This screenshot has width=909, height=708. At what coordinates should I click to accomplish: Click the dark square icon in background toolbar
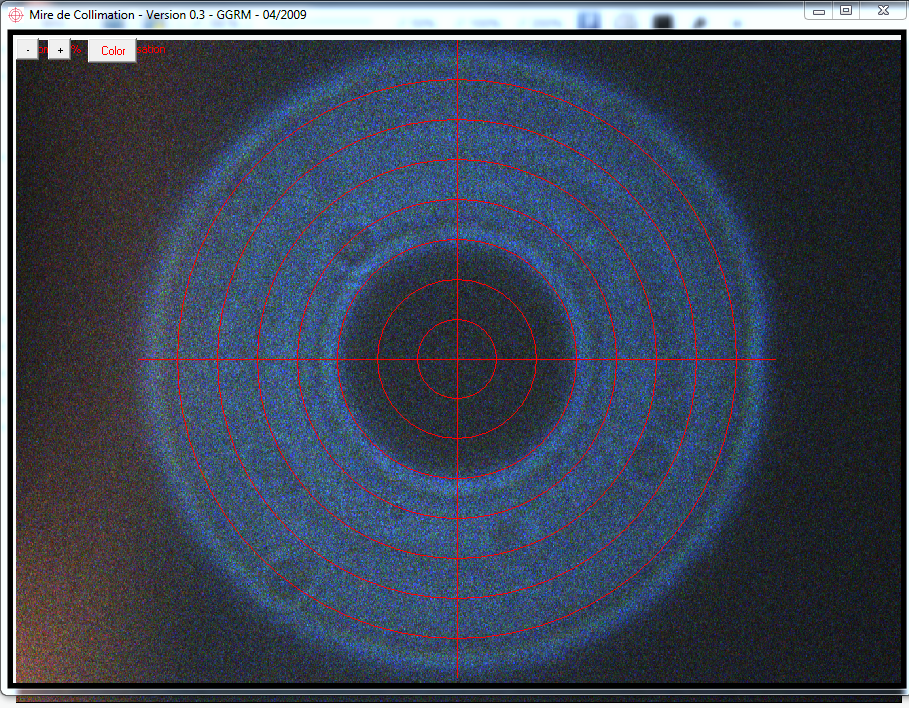pyautogui.click(x=662, y=18)
